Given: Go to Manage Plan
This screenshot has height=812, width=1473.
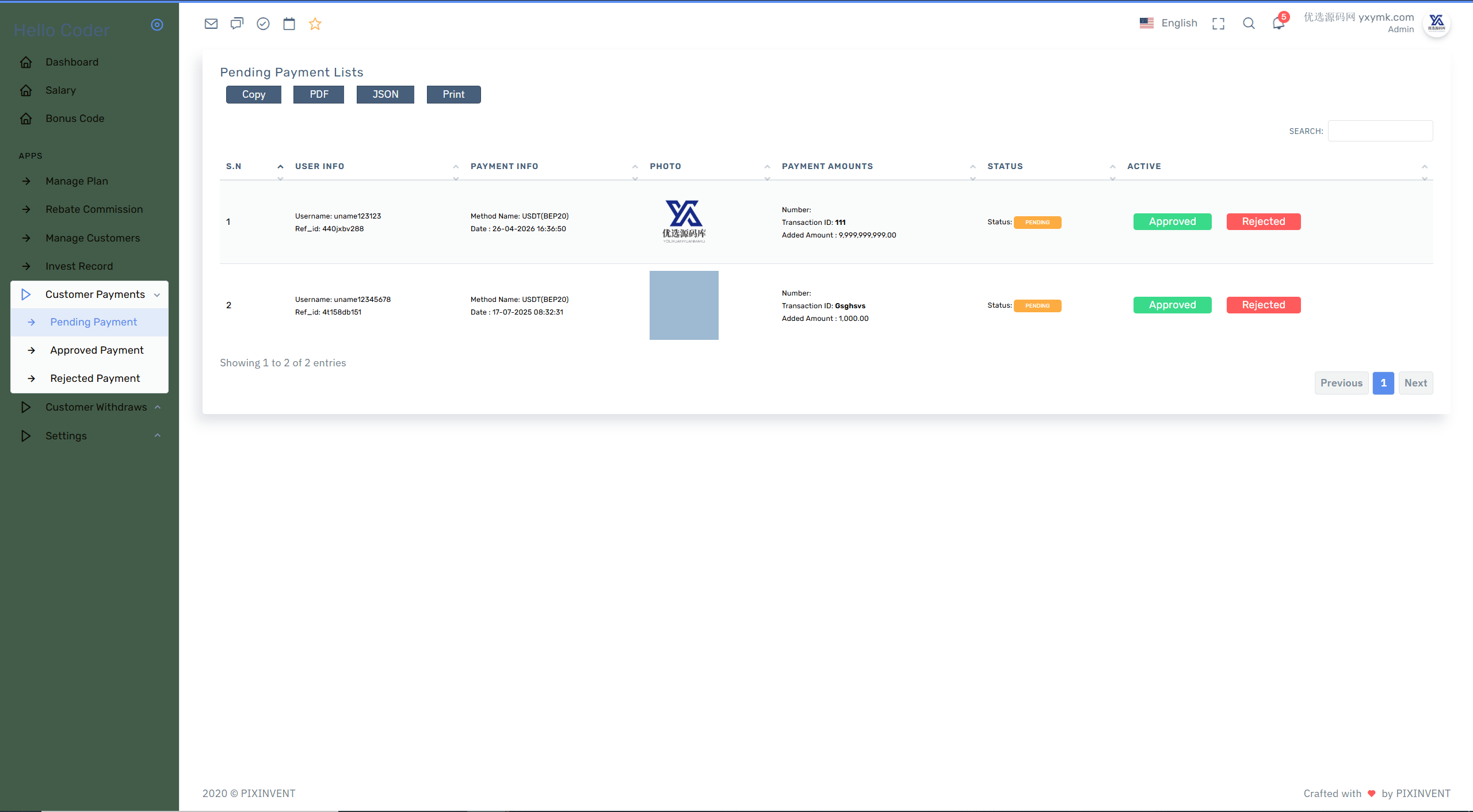Looking at the screenshot, I should pyautogui.click(x=90, y=181).
